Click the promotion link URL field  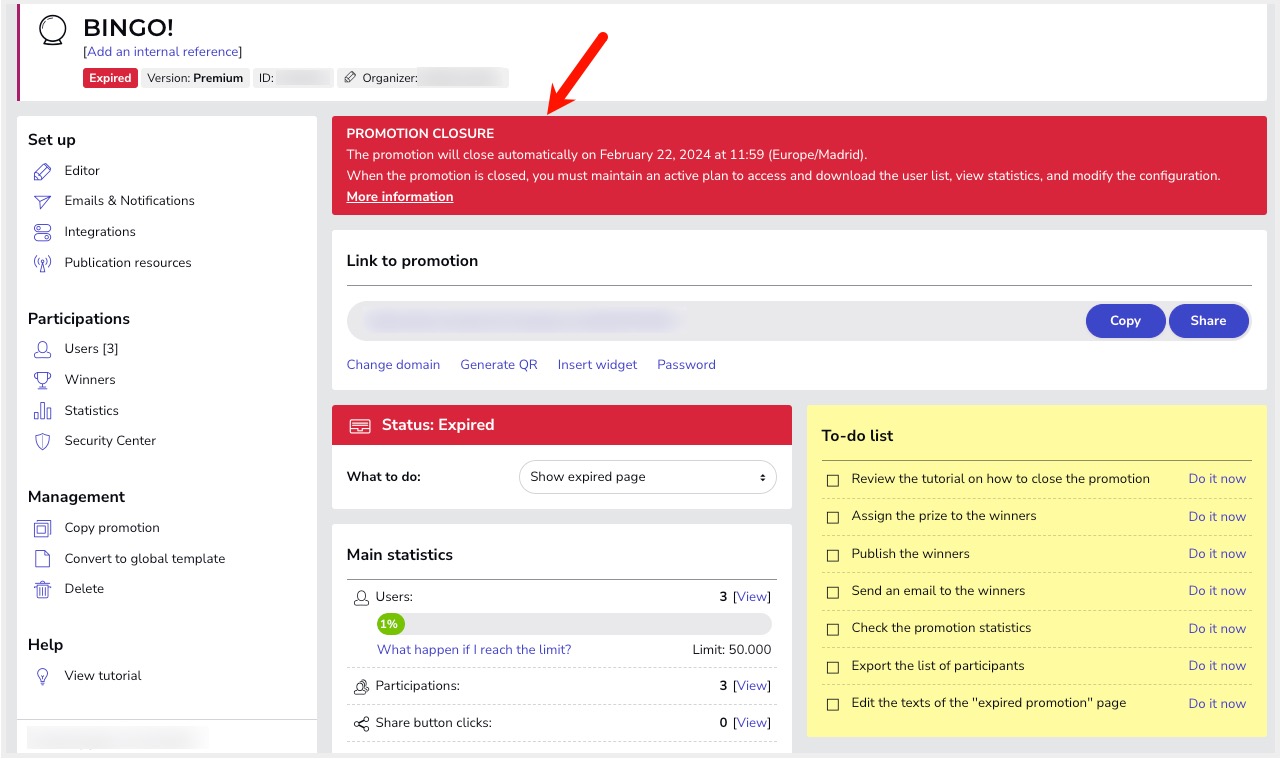[710, 321]
